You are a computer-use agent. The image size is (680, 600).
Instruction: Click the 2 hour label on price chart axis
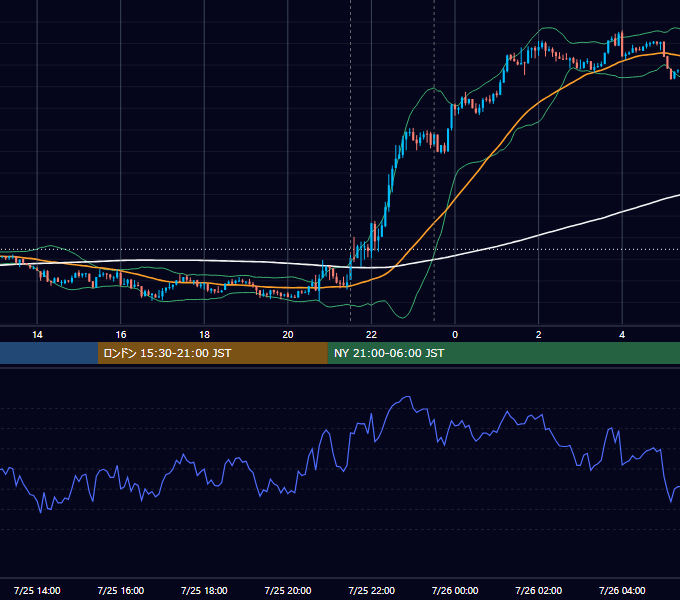(539, 335)
